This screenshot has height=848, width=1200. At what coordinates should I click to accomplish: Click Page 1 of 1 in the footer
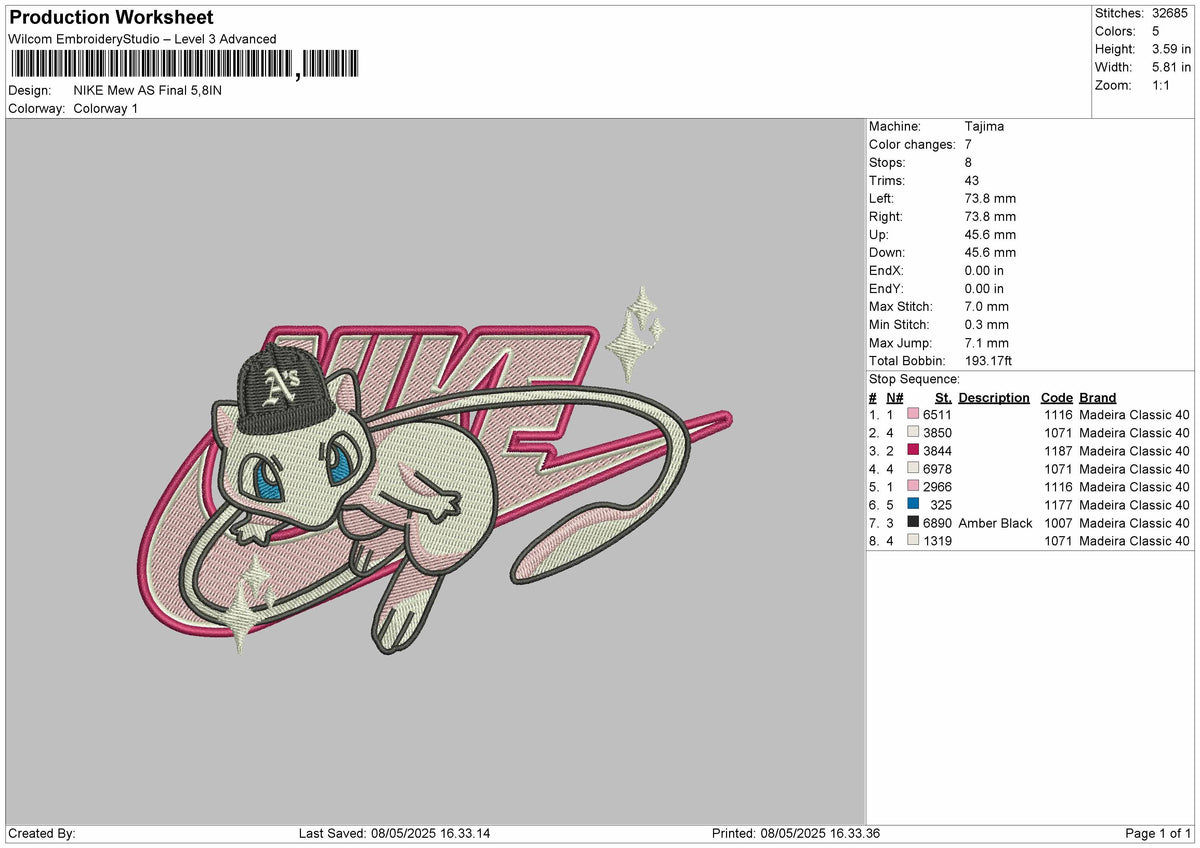point(1157,832)
